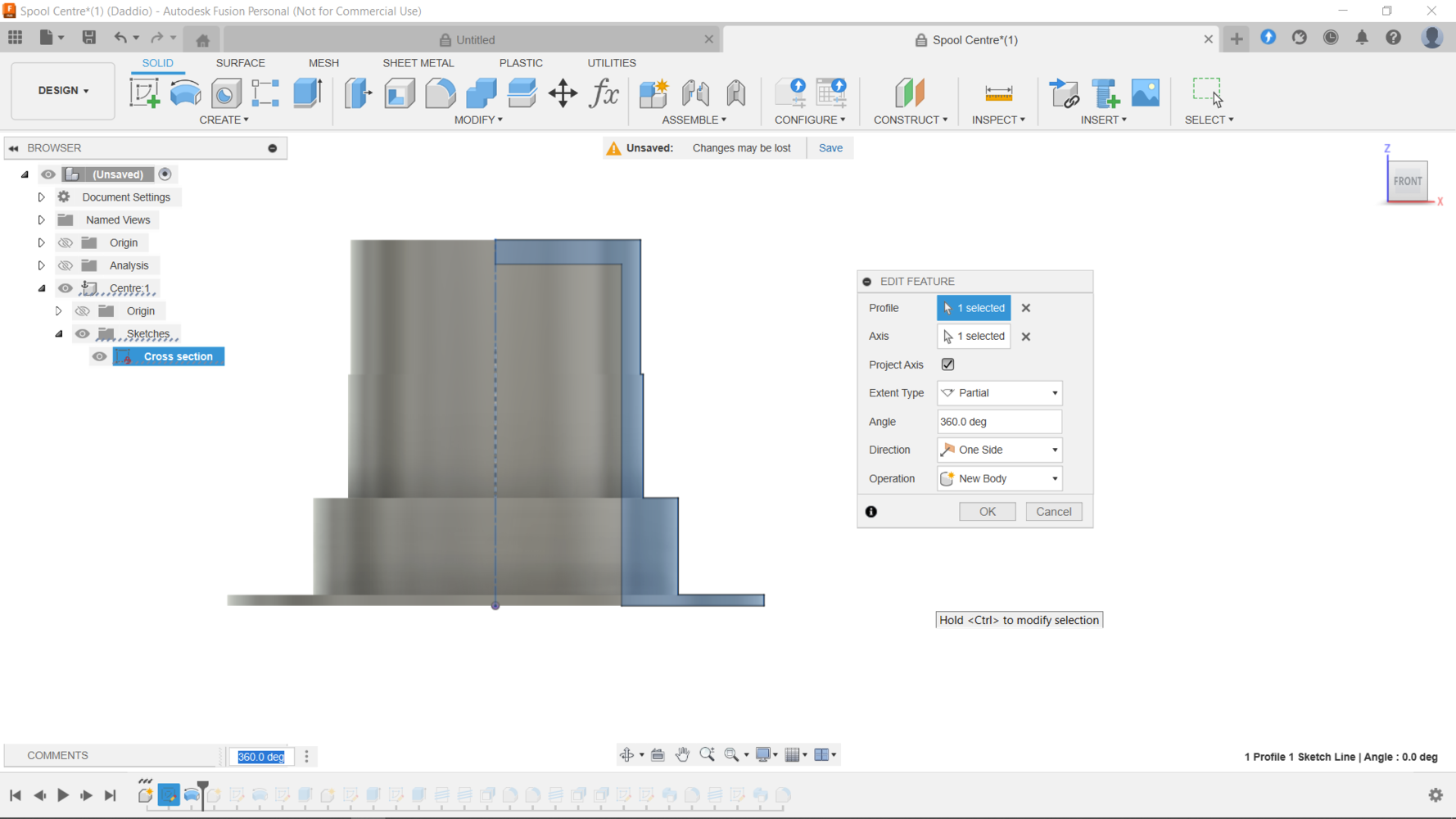Open Change Parameters (fx) tool
The image size is (1456, 819).
tap(604, 93)
